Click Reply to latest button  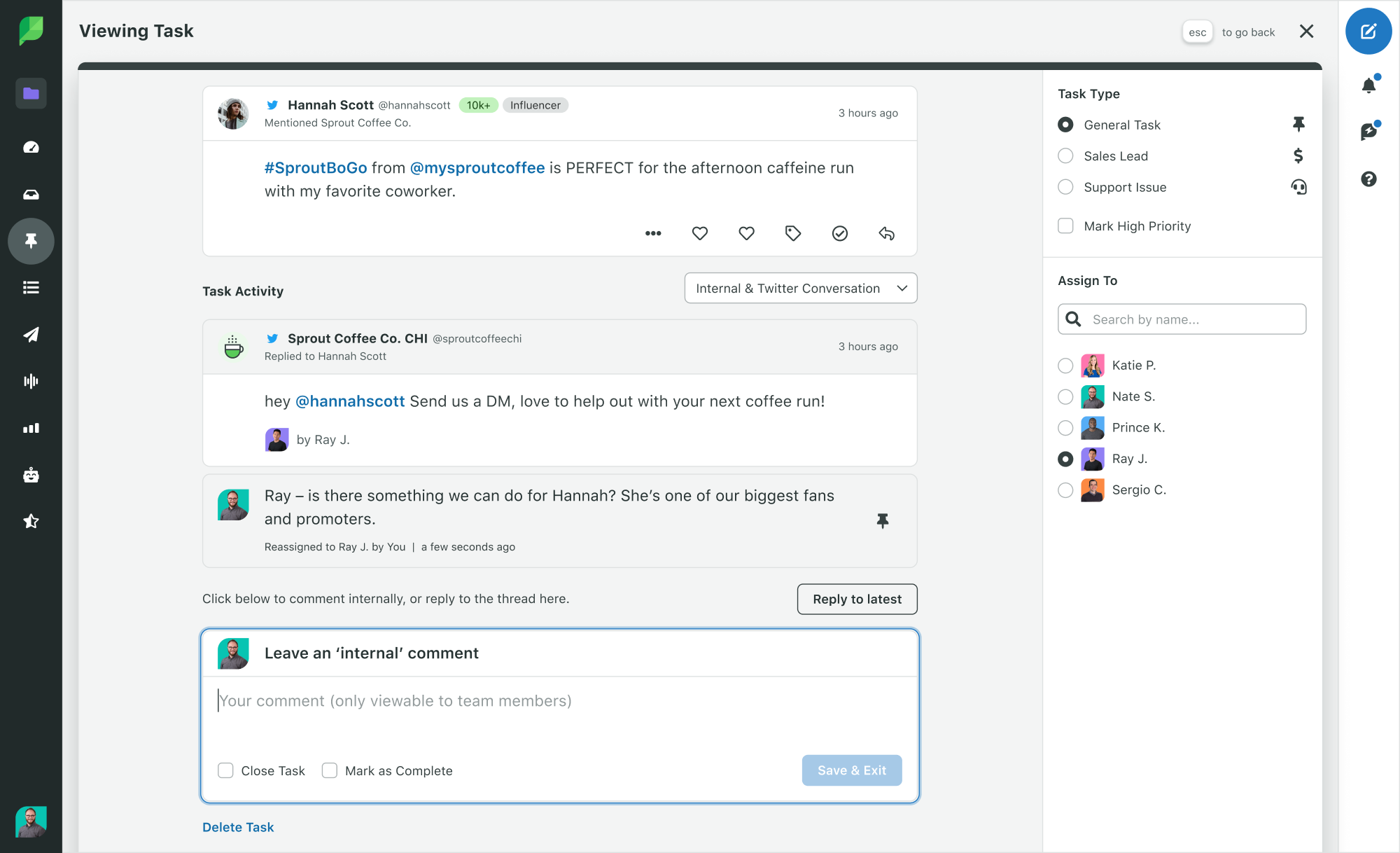[857, 599]
